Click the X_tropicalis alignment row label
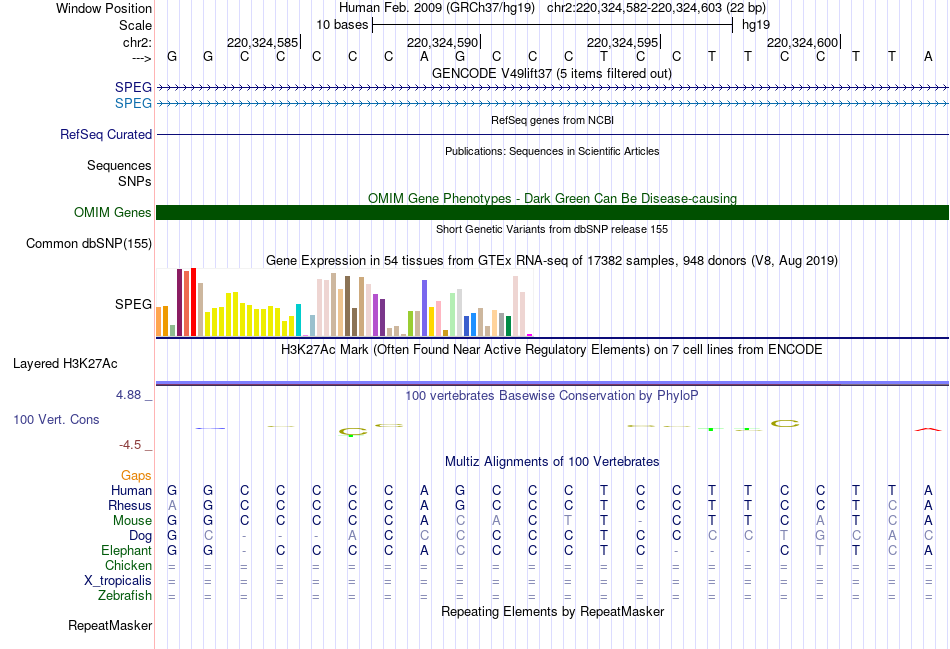950x649 pixels. (118, 581)
